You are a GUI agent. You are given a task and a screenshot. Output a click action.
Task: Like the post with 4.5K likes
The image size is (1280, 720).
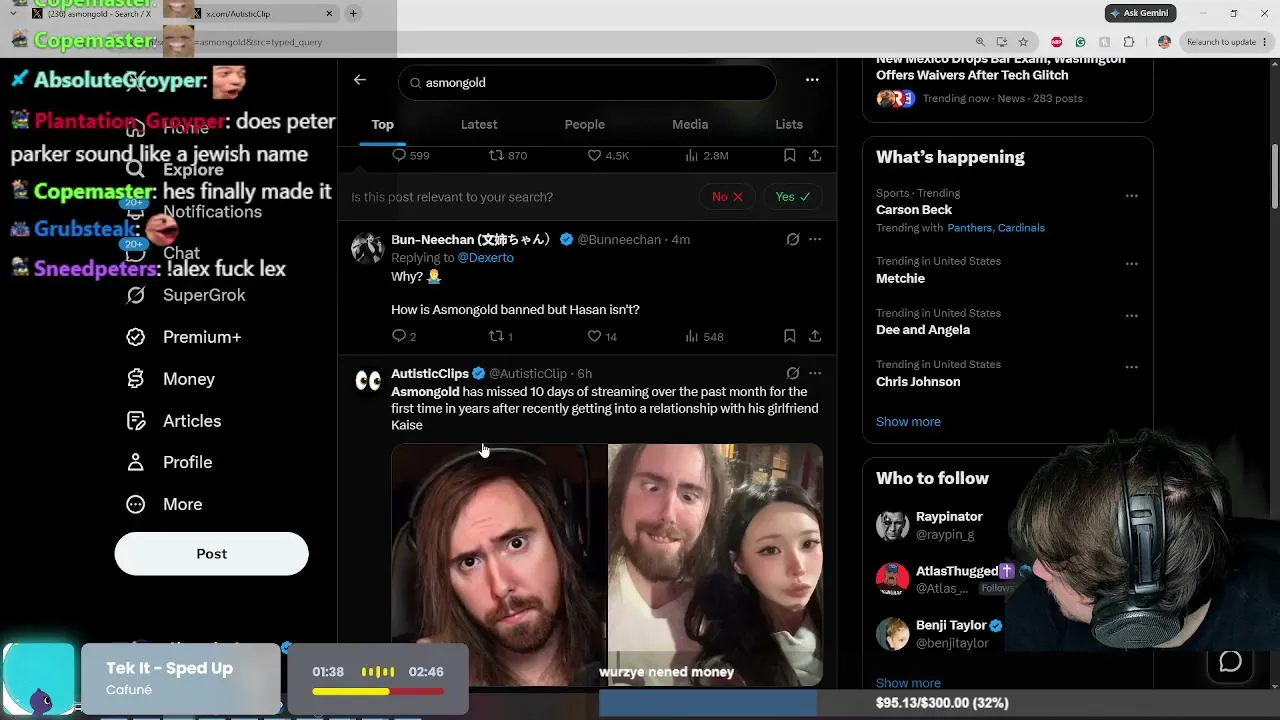pos(608,155)
